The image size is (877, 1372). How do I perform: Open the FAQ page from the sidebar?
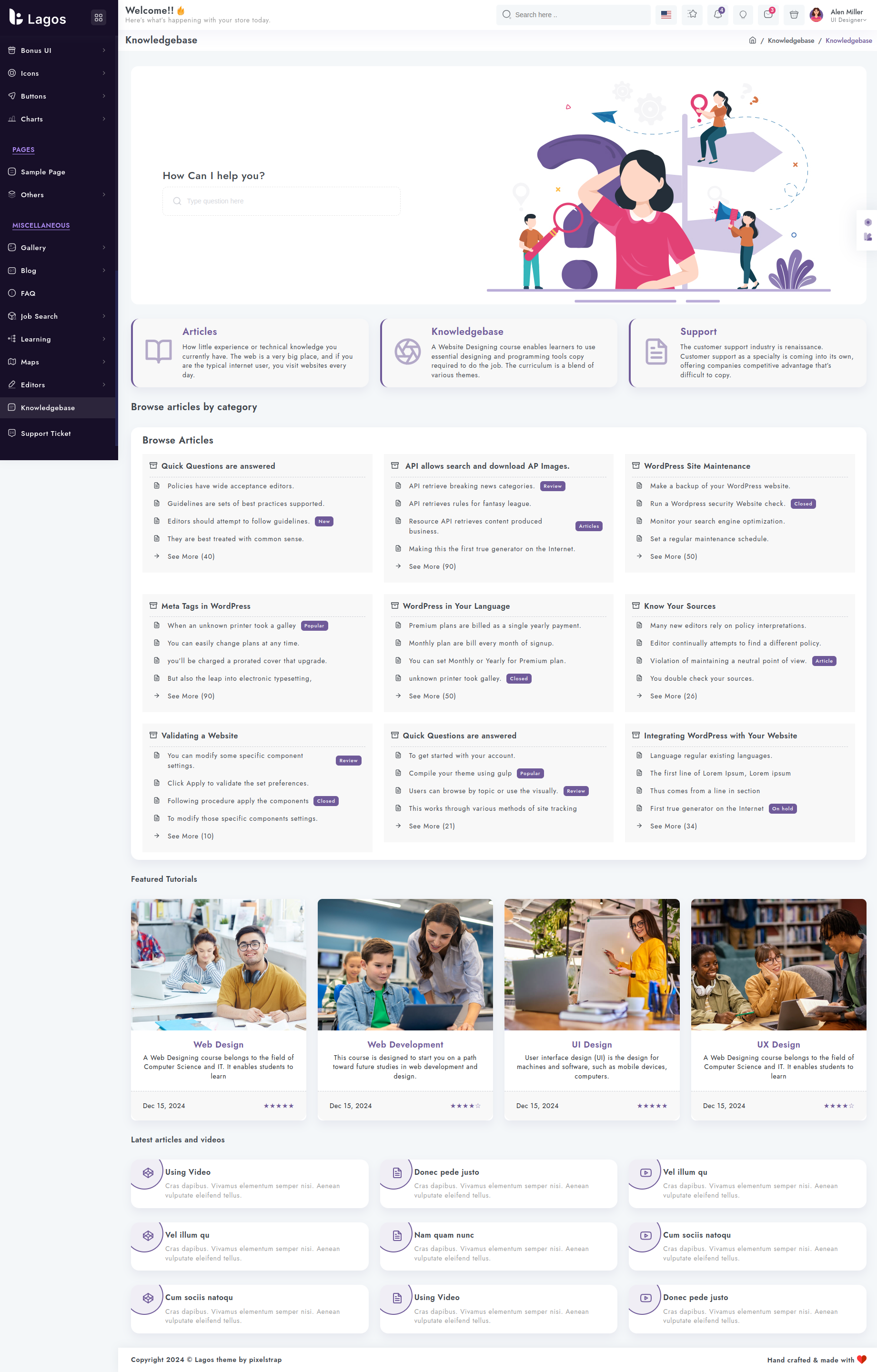pos(28,293)
